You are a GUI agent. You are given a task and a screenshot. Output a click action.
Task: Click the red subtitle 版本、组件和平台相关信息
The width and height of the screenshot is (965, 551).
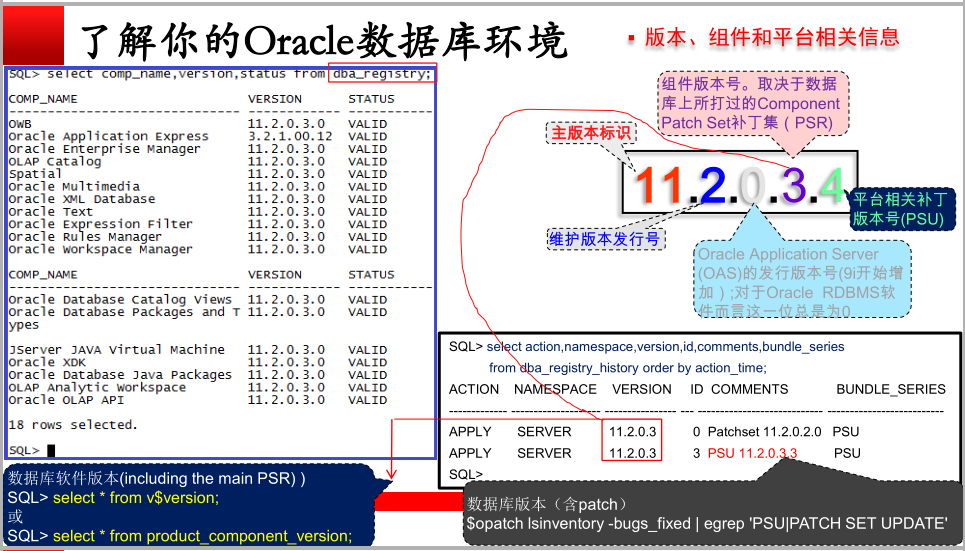[772, 37]
